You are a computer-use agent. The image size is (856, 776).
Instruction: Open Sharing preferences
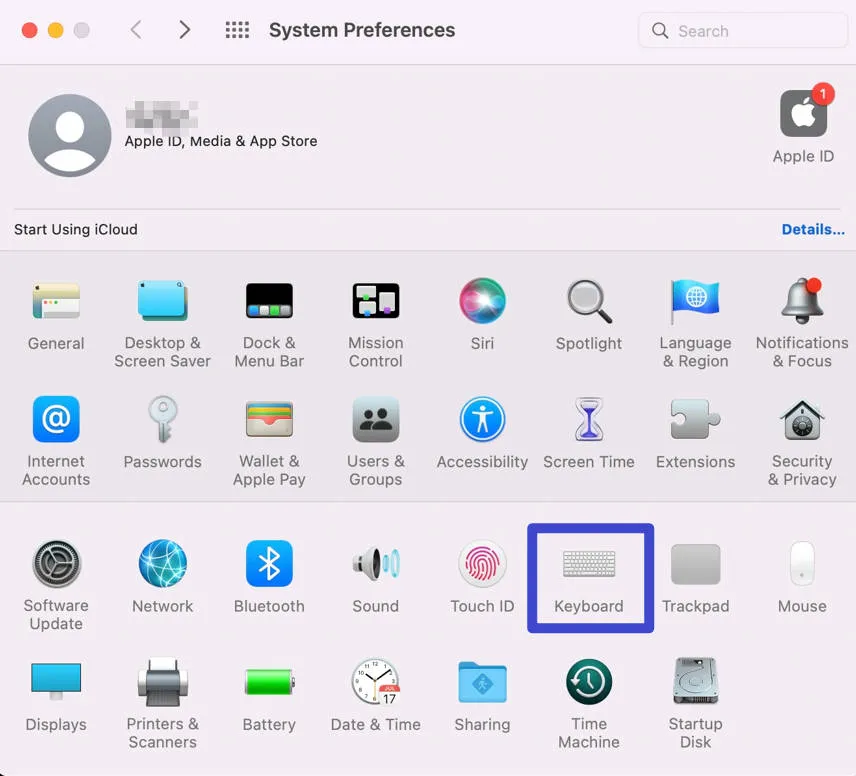pyautogui.click(x=482, y=696)
